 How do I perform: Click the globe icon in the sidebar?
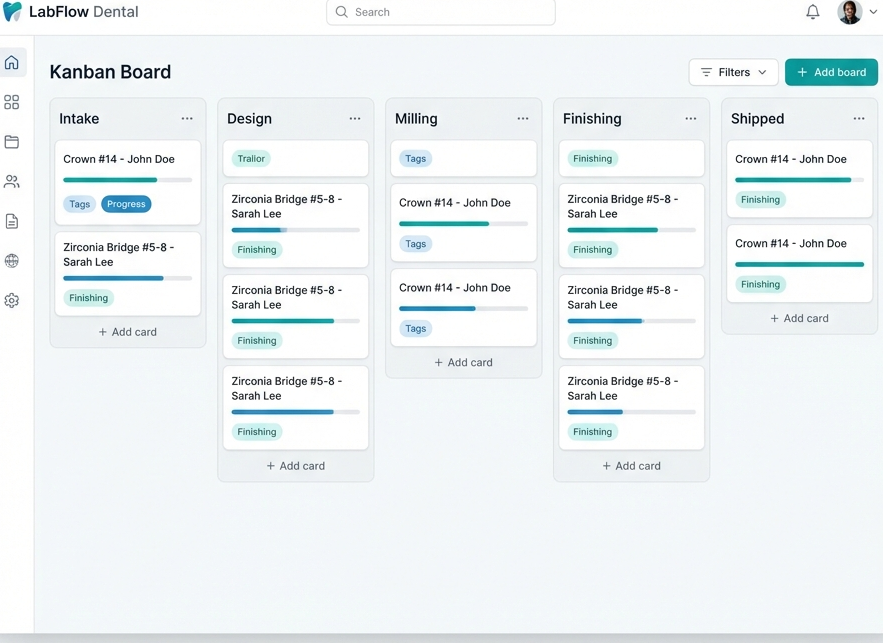tap(12, 260)
